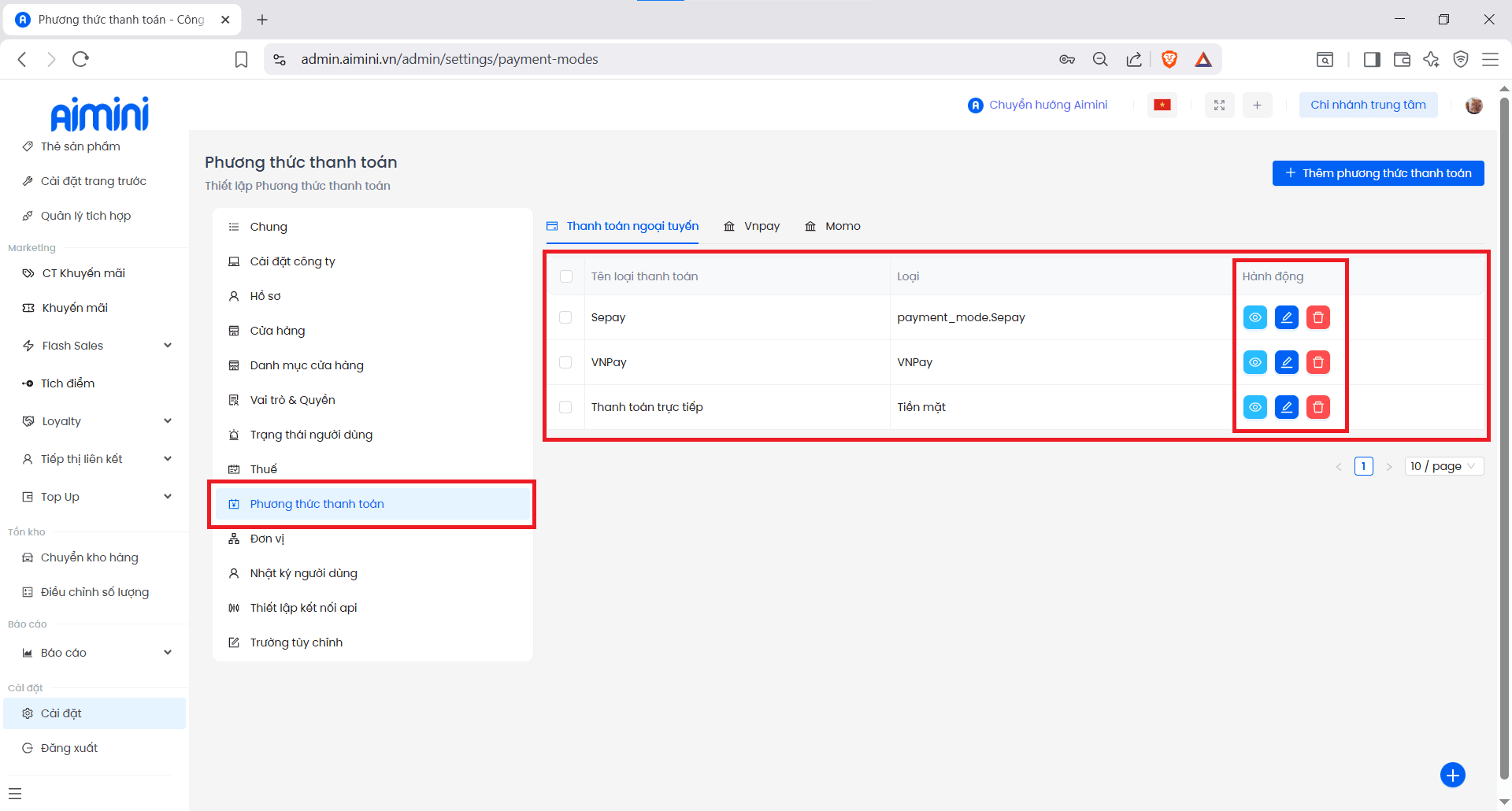This screenshot has width=1512, height=811.
Task: Click the hamburger icon at sidebar bottom
Action: click(x=15, y=794)
